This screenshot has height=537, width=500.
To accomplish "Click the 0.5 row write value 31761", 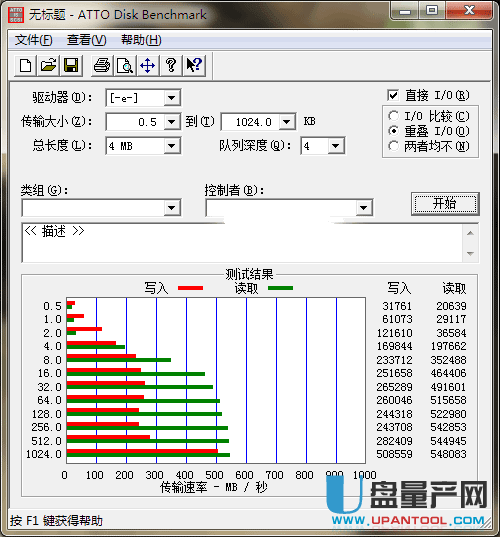I will 397,306.
